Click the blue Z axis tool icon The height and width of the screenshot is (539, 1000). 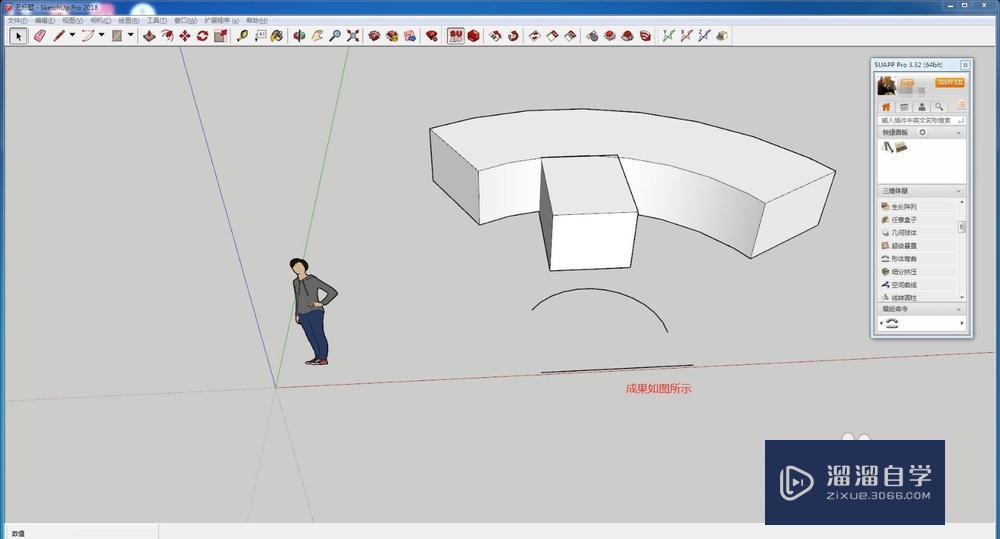pos(704,36)
